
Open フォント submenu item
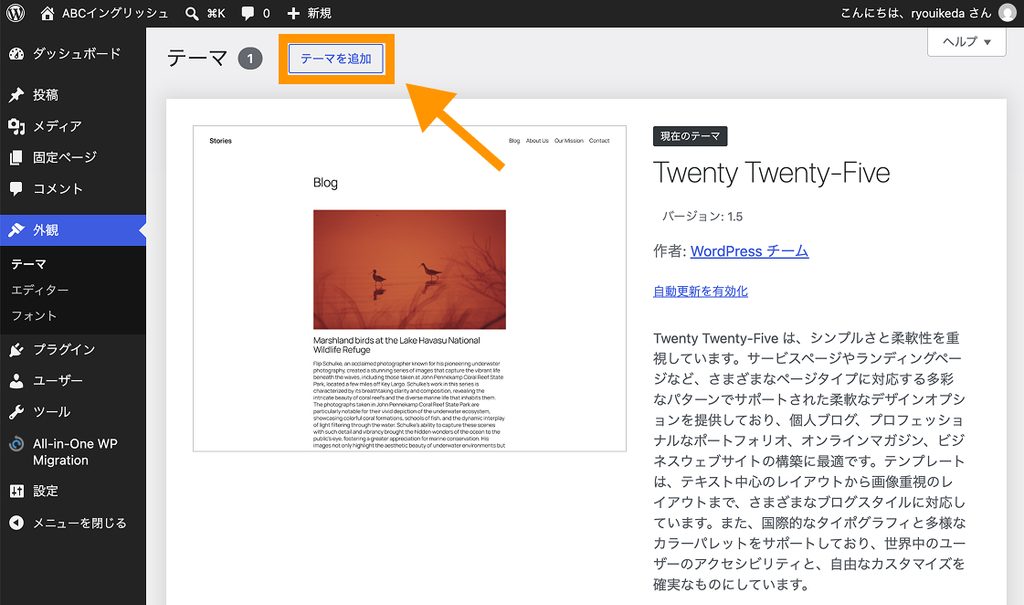pos(34,316)
